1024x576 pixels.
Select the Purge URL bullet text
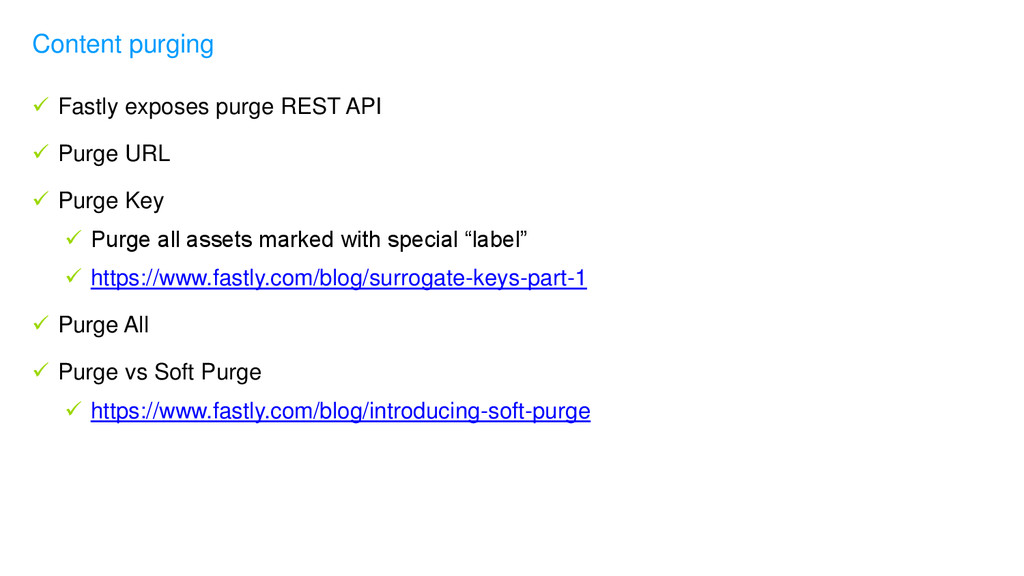pyautogui.click(x=114, y=153)
